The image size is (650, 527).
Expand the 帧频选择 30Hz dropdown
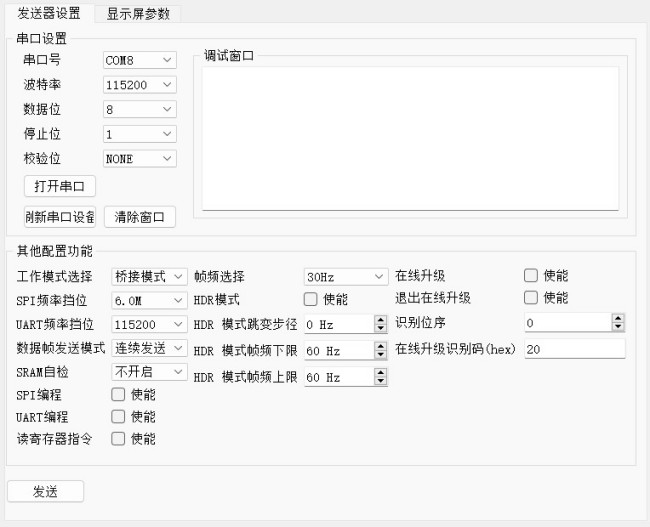(x=345, y=276)
